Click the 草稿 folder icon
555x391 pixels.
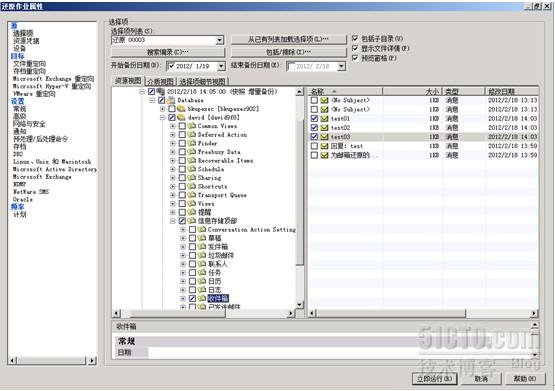(202, 238)
